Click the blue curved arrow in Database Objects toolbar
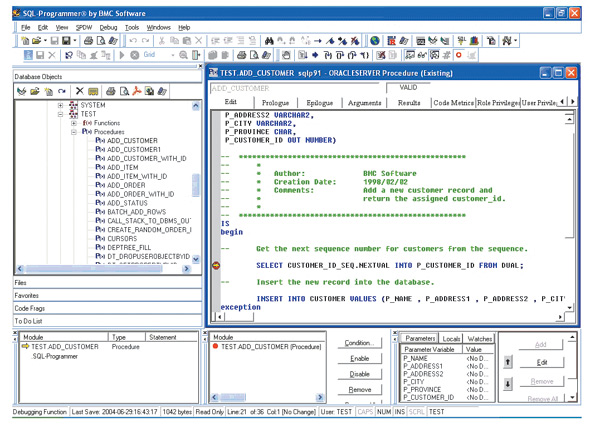600x427 pixels. tap(62, 91)
